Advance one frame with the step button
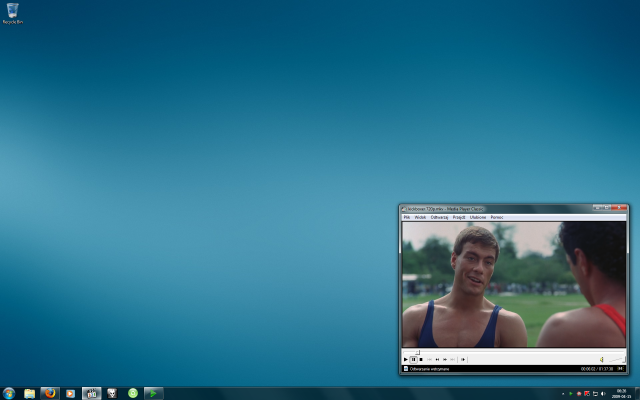This screenshot has height=400, width=640. (x=463, y=360)
